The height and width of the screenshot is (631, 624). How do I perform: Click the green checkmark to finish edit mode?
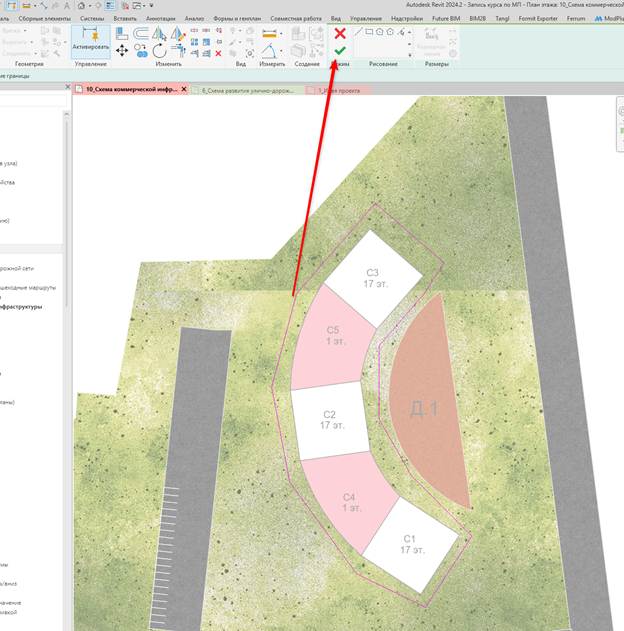coord(340,51)
